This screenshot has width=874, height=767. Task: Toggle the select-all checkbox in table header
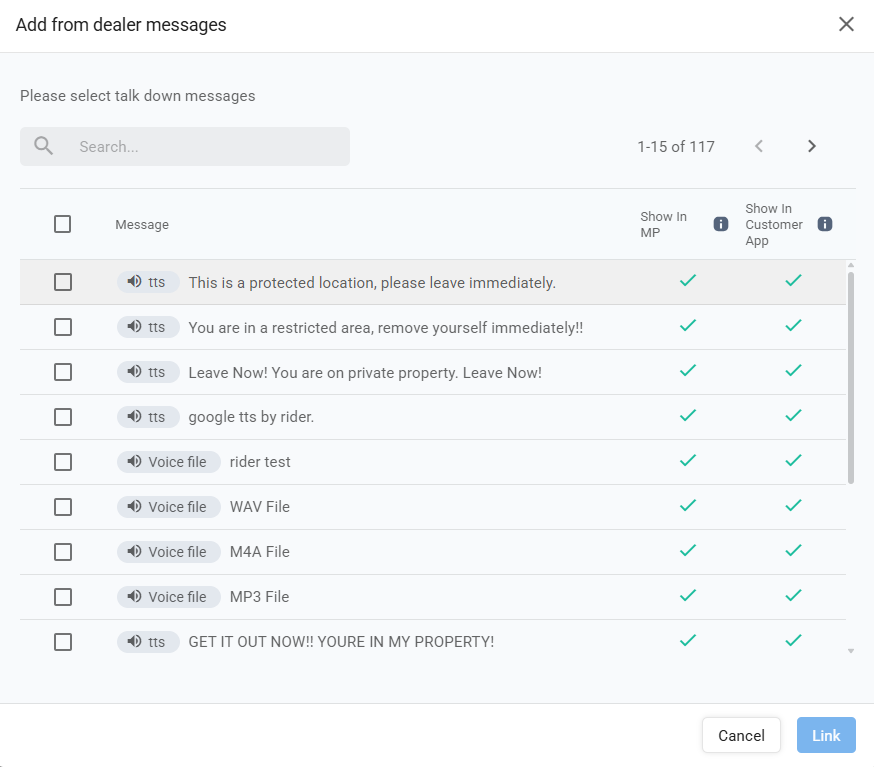[62, 224]
